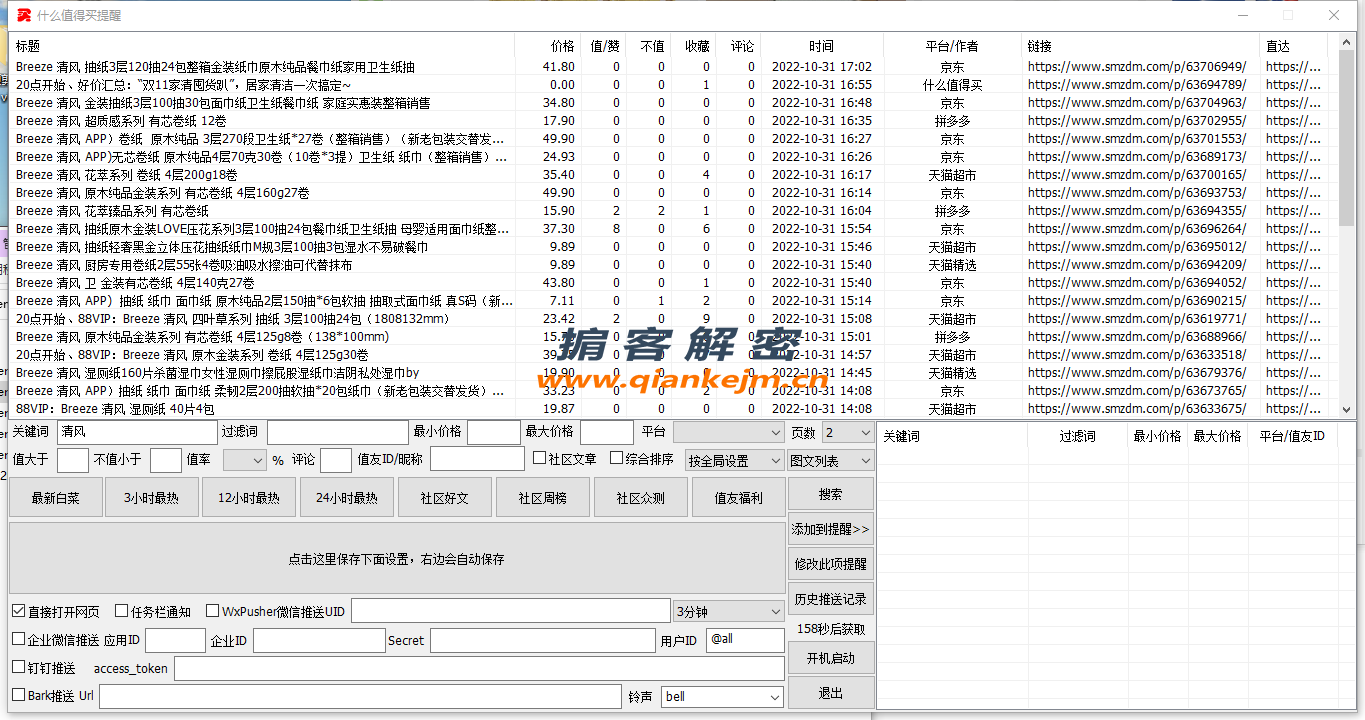1365x720 pixels.
Task: Open the 图文列表 dropdown
Action: pos(831,460)
